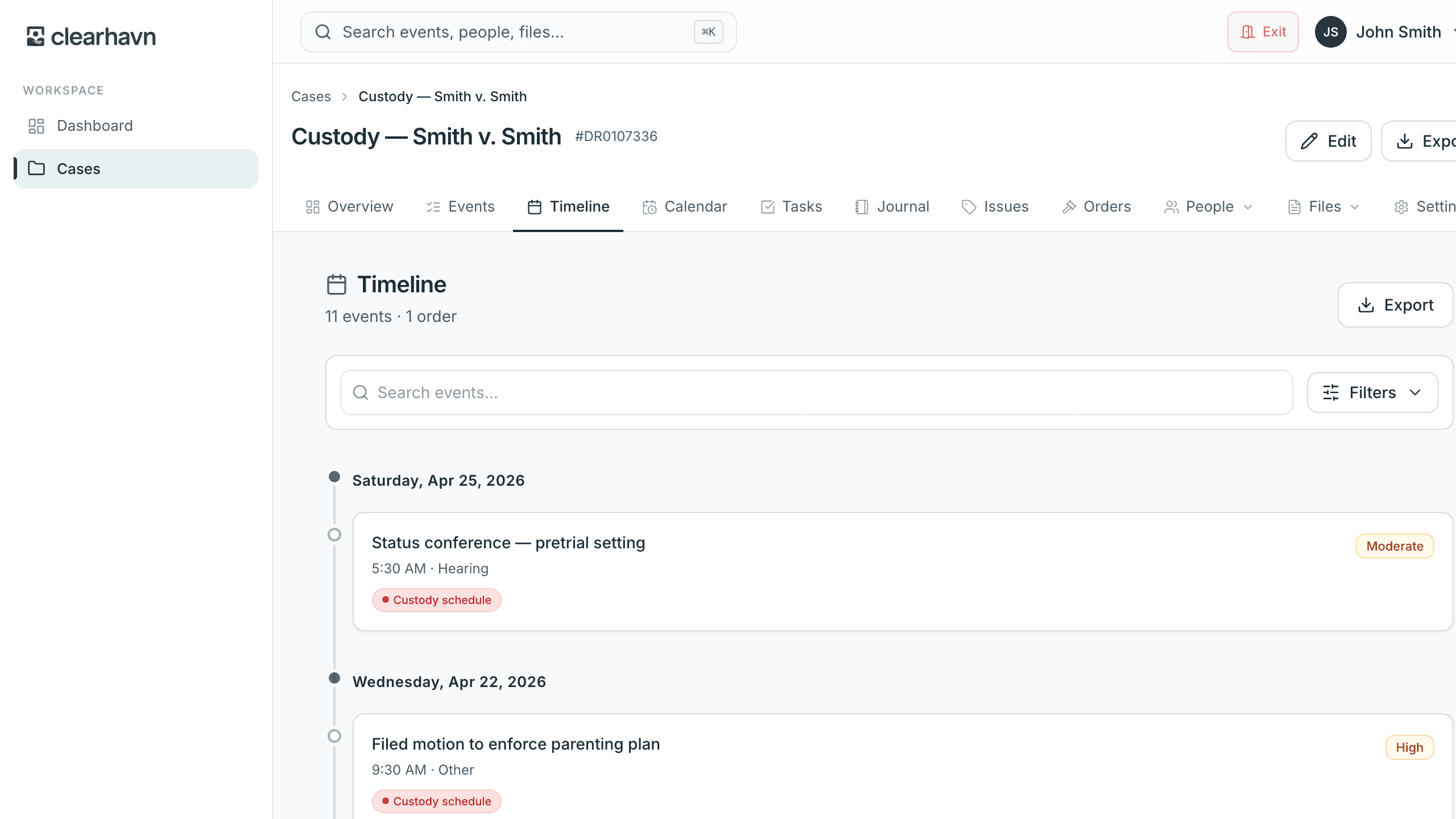Expand the Files tab chevron
Screen dimensions: 1456x819
click(x=1355, y=207)
